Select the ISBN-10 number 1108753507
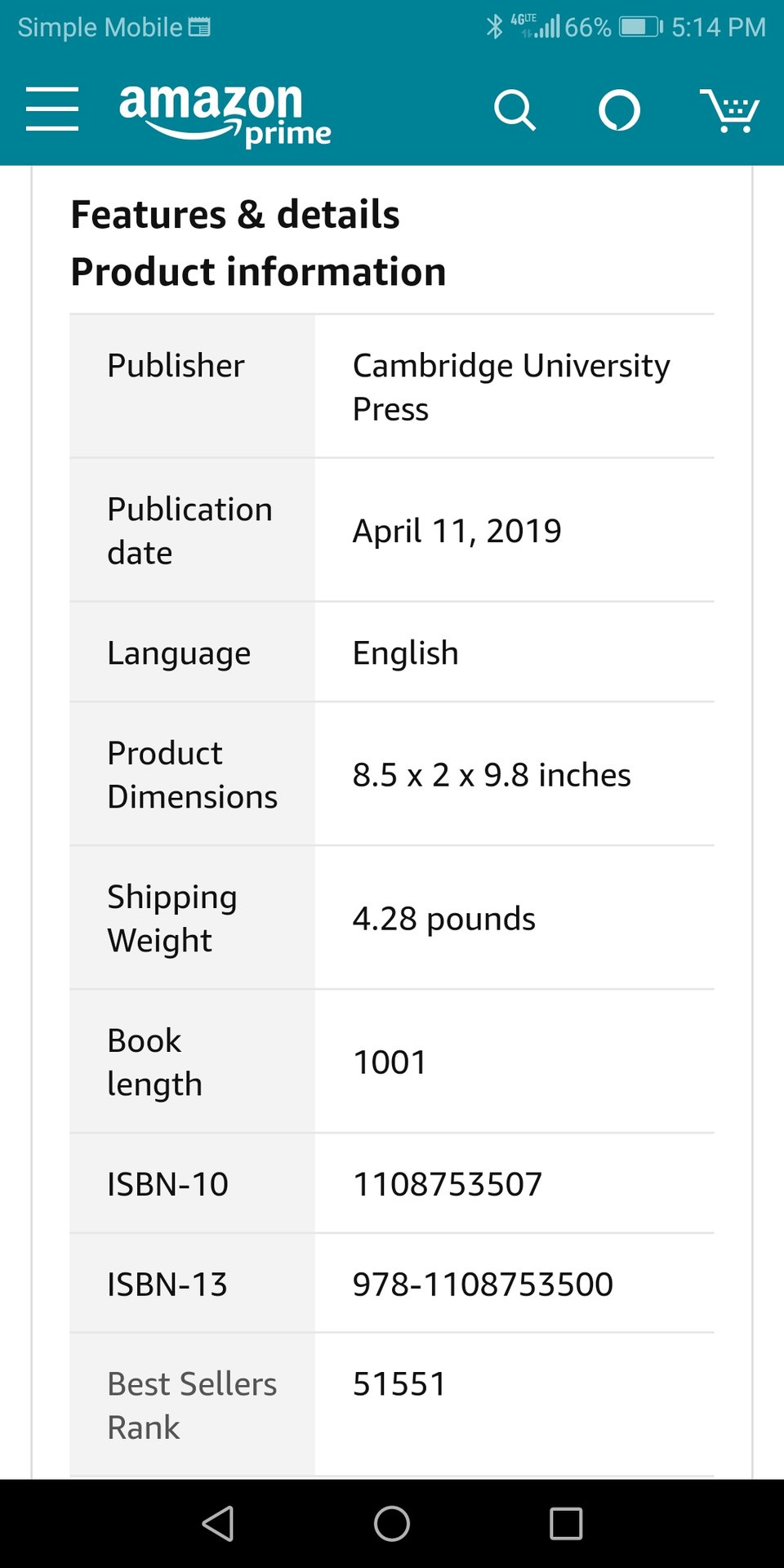The image size is (784, 1568). (448, 1184)
